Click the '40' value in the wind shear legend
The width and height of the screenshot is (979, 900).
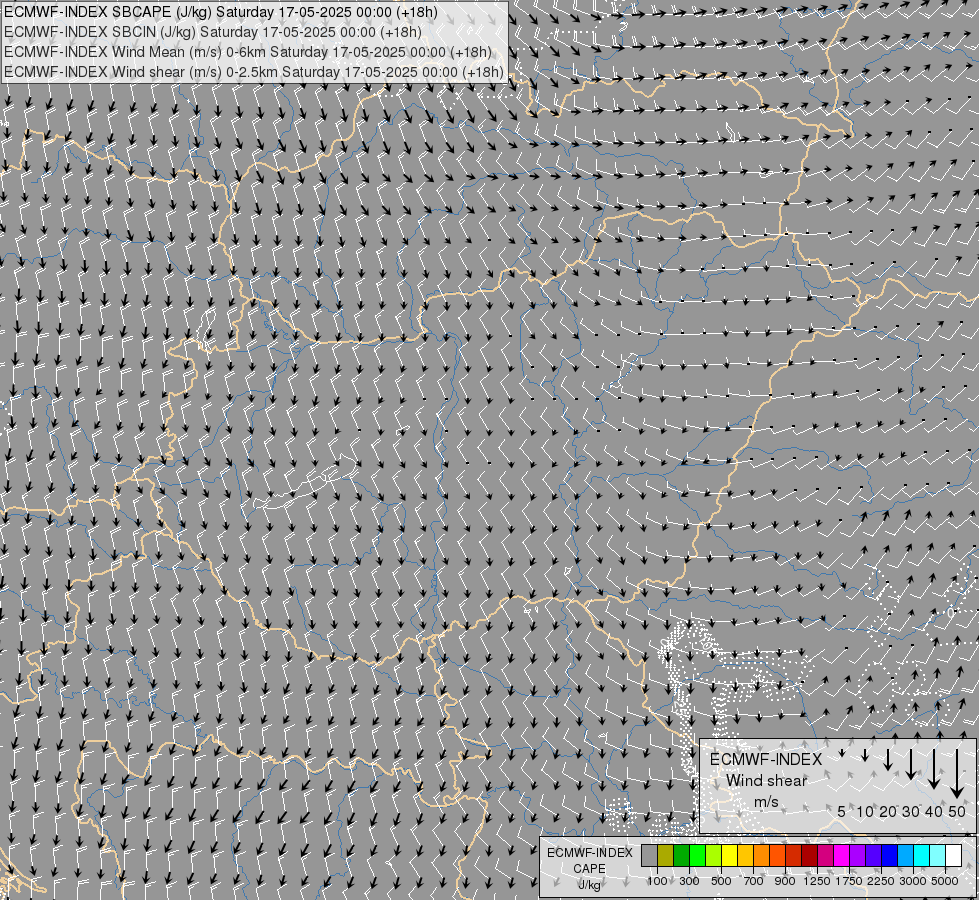click(933, 811)
